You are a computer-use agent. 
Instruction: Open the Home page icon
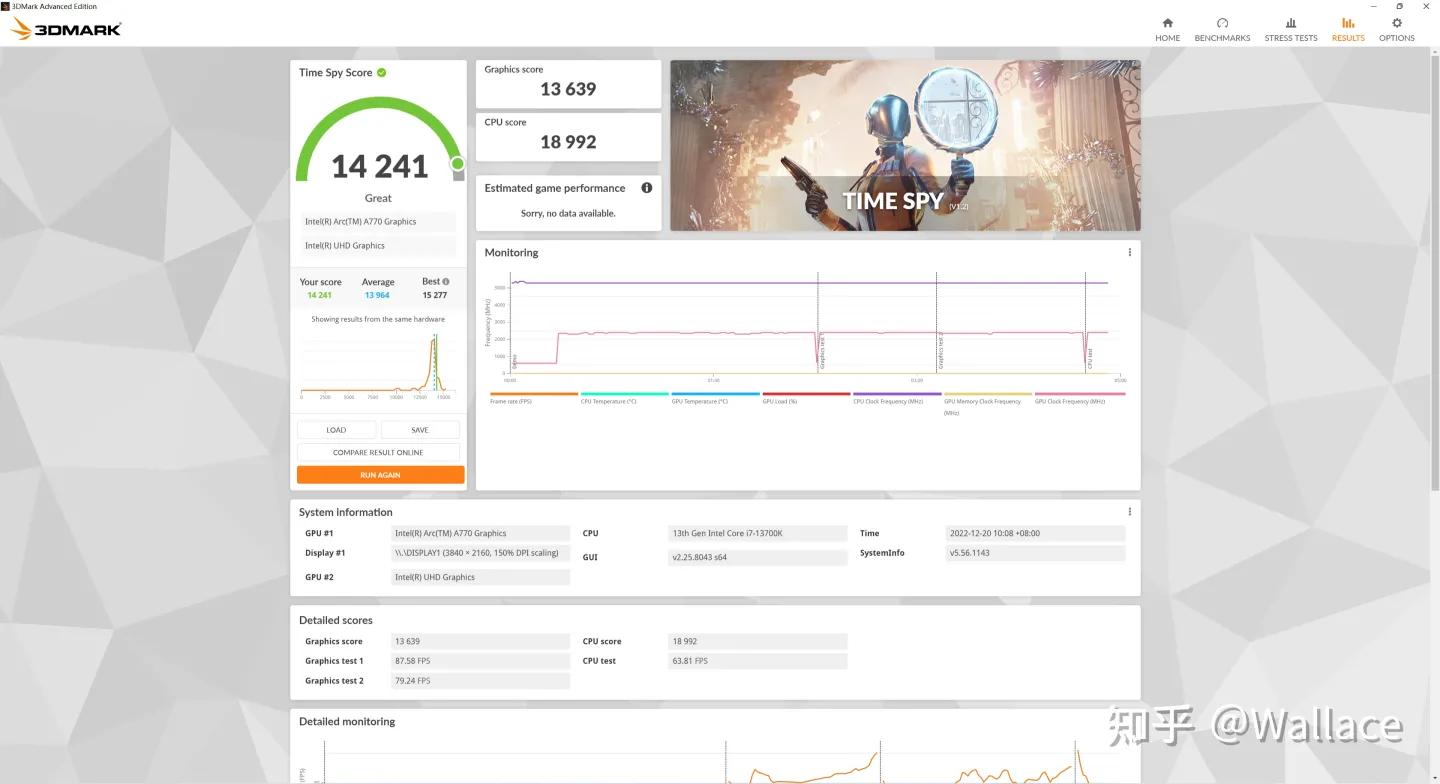click(x=1167, y=23)
